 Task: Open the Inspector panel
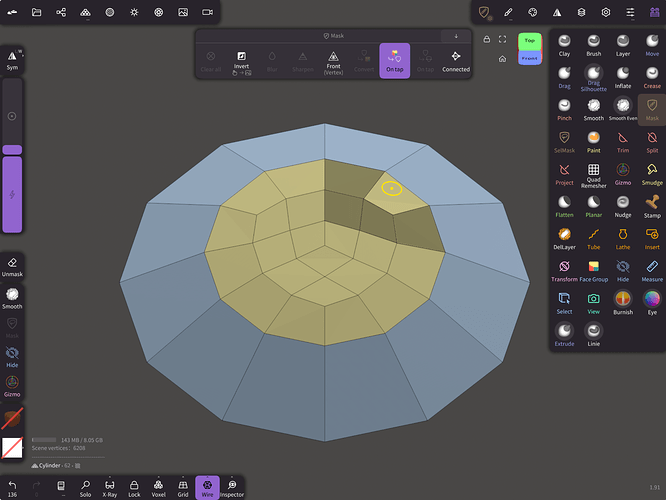click(232, 488)
